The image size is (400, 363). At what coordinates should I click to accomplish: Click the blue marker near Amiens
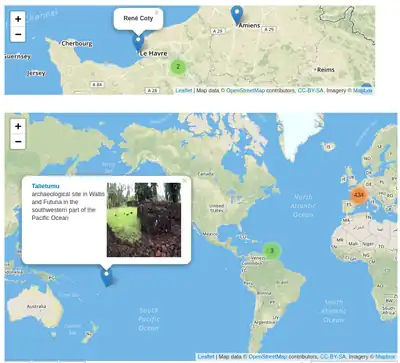[x=237, y=14]
